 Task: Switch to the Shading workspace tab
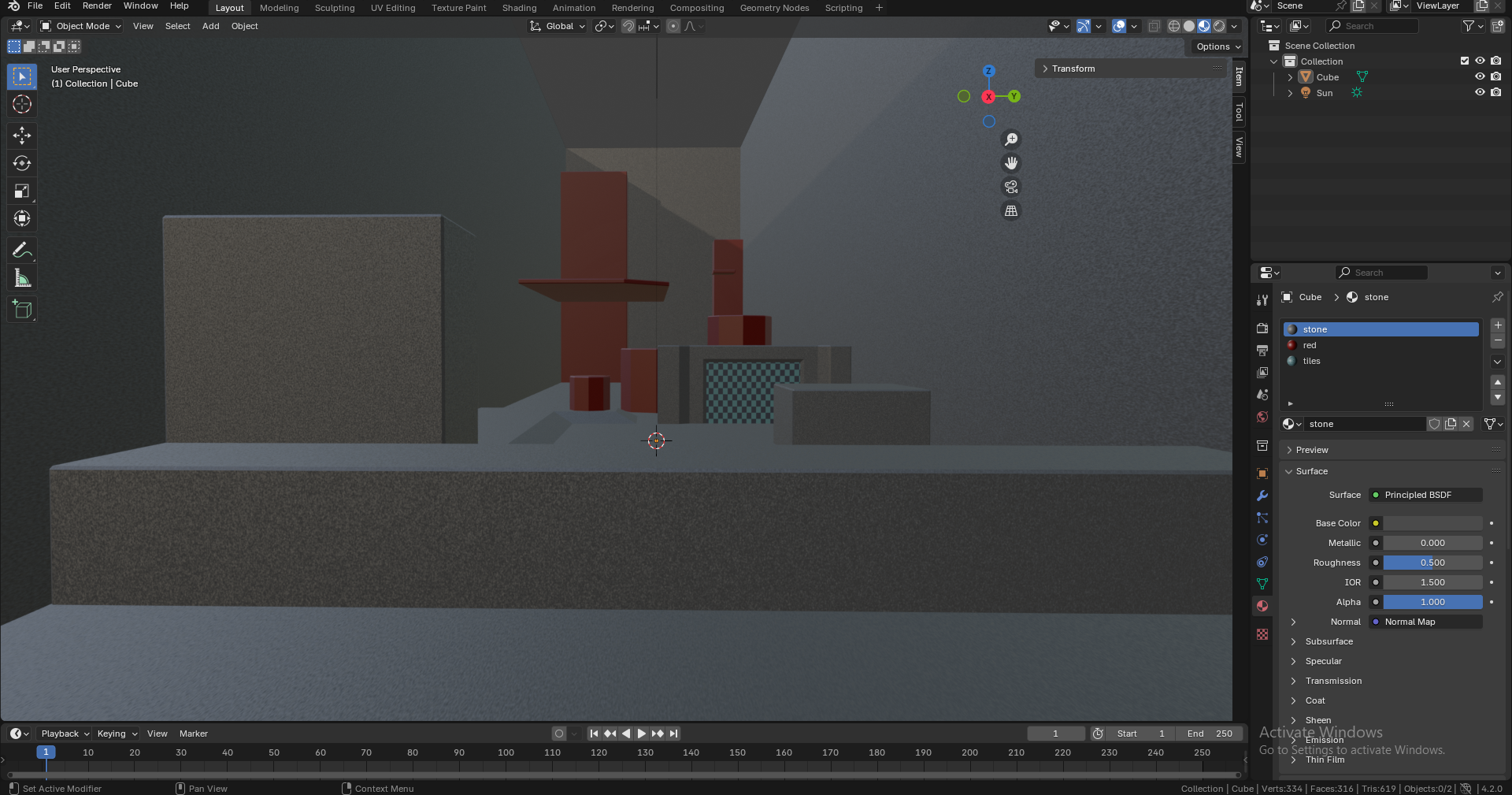(x=519, y=8)
